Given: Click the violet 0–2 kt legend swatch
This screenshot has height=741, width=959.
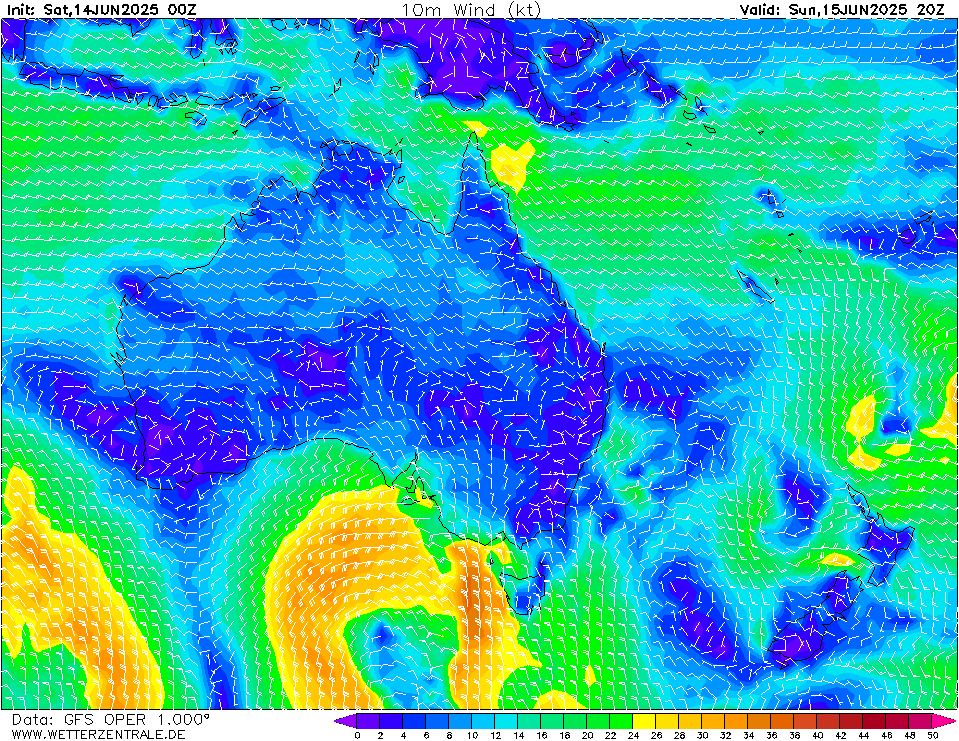Looking at the screenshot, I should click(x=368, y=720).
